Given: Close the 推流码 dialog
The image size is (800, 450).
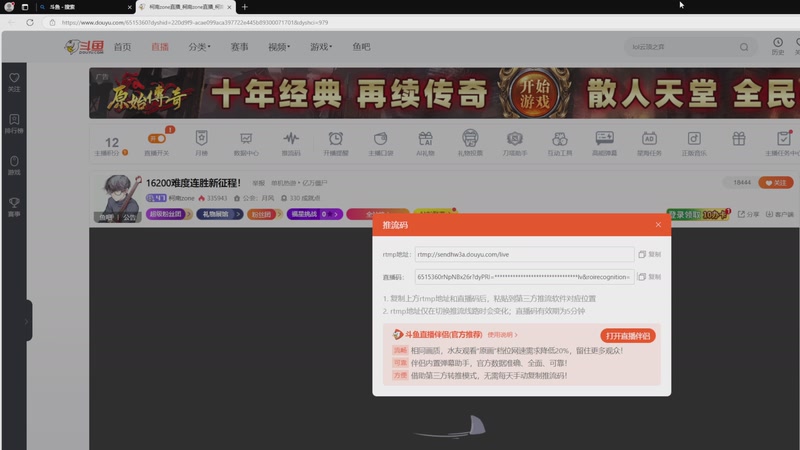Looking at the screenshot, I should coord(658,224).
